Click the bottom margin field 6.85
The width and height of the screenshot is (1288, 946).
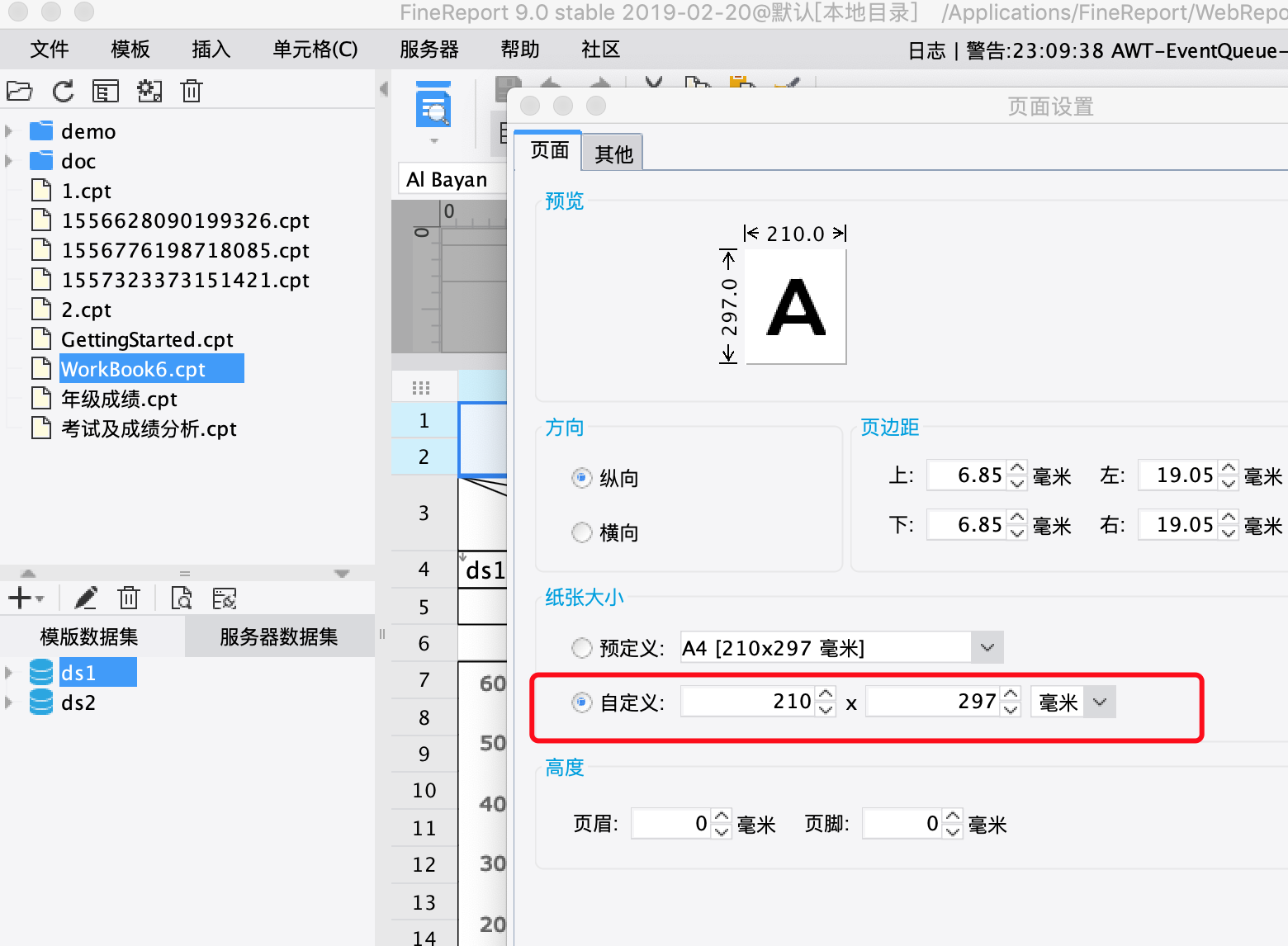(966, 525)
